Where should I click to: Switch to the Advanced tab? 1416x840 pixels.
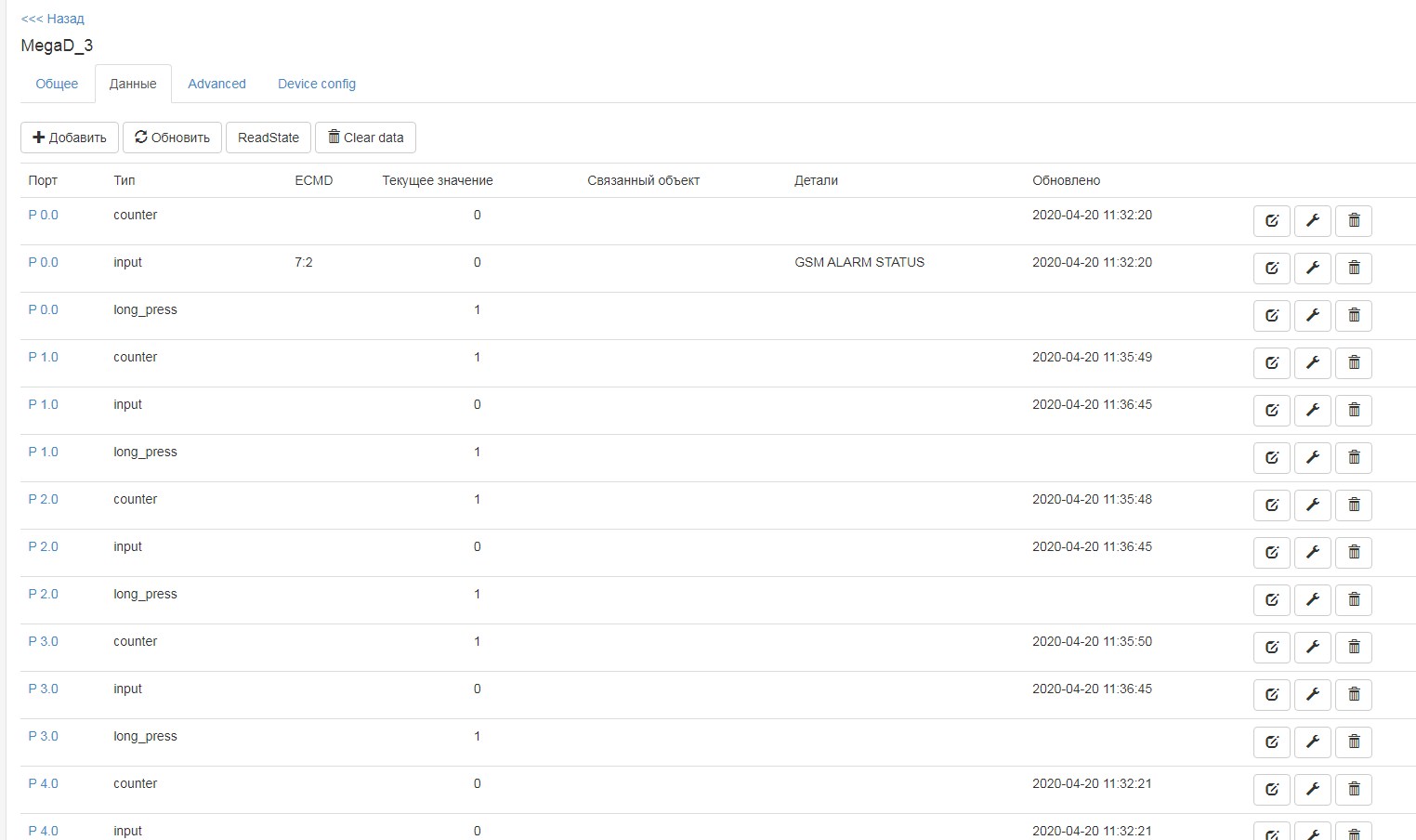(x=216, y=84)
